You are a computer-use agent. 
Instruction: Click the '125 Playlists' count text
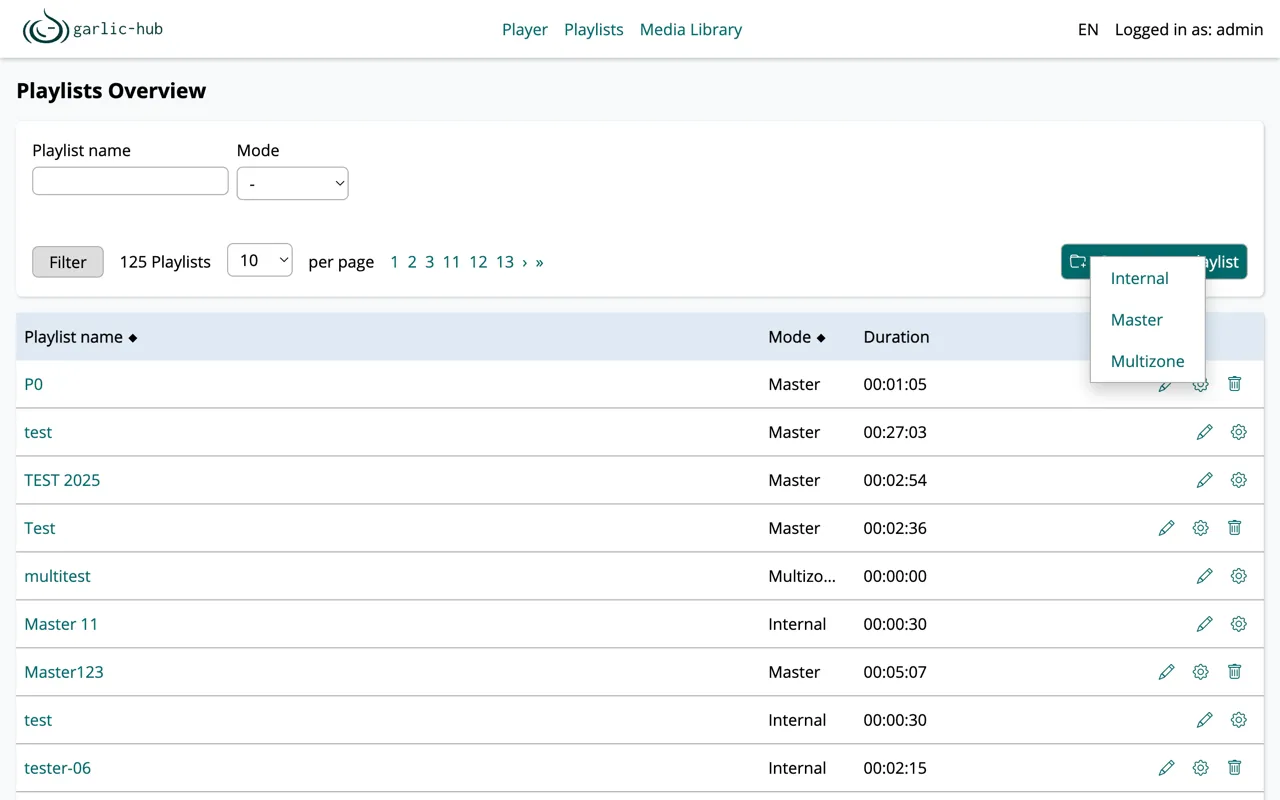(165, 262)
